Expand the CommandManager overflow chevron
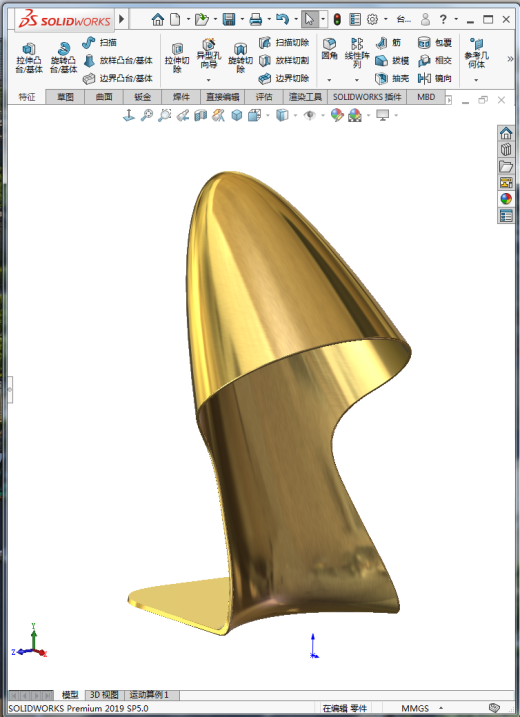This screenshot has width=520, height=717. [x=510, y=59]
